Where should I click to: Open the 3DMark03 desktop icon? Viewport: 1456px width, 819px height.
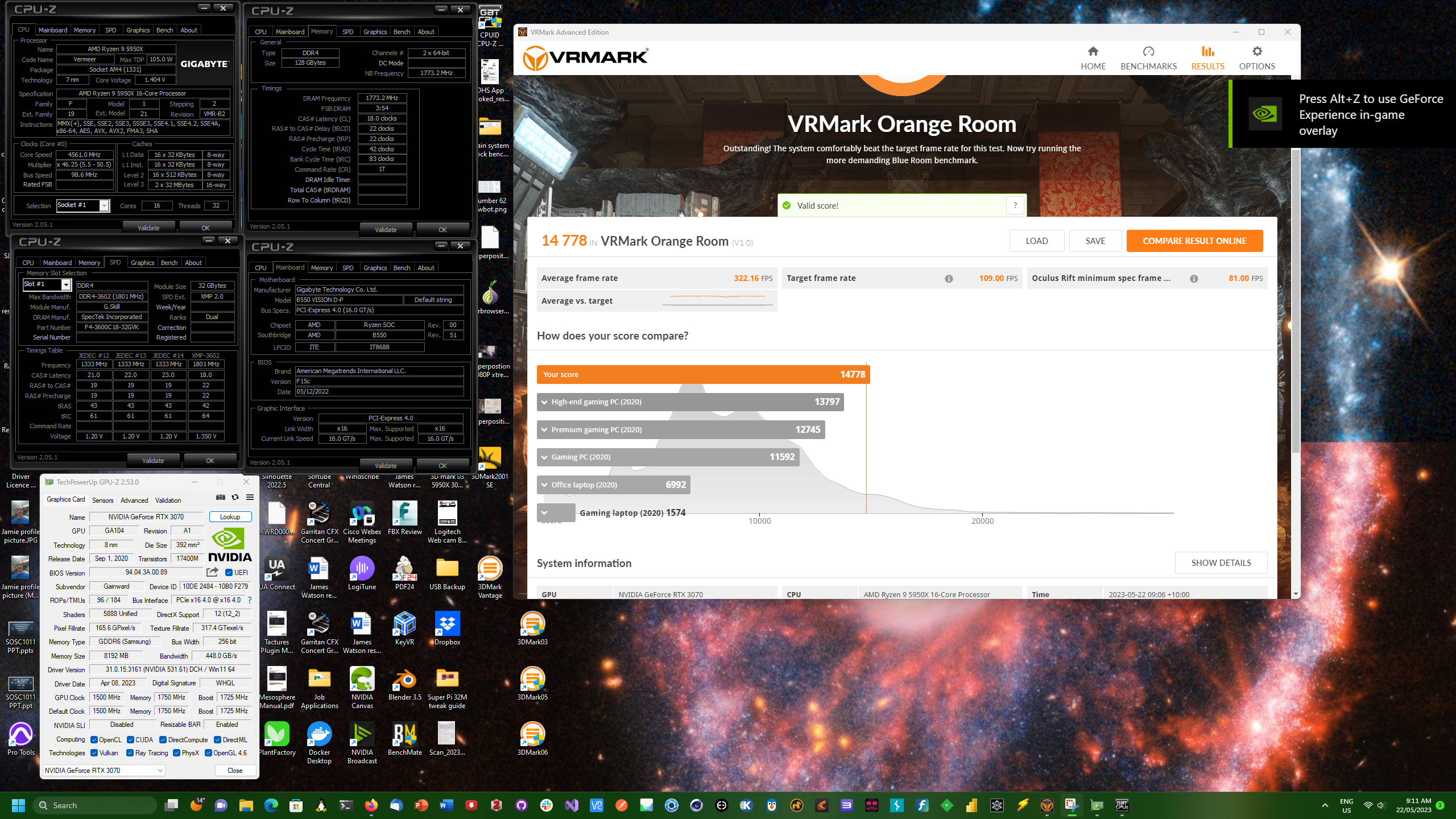tap(532, 628)
